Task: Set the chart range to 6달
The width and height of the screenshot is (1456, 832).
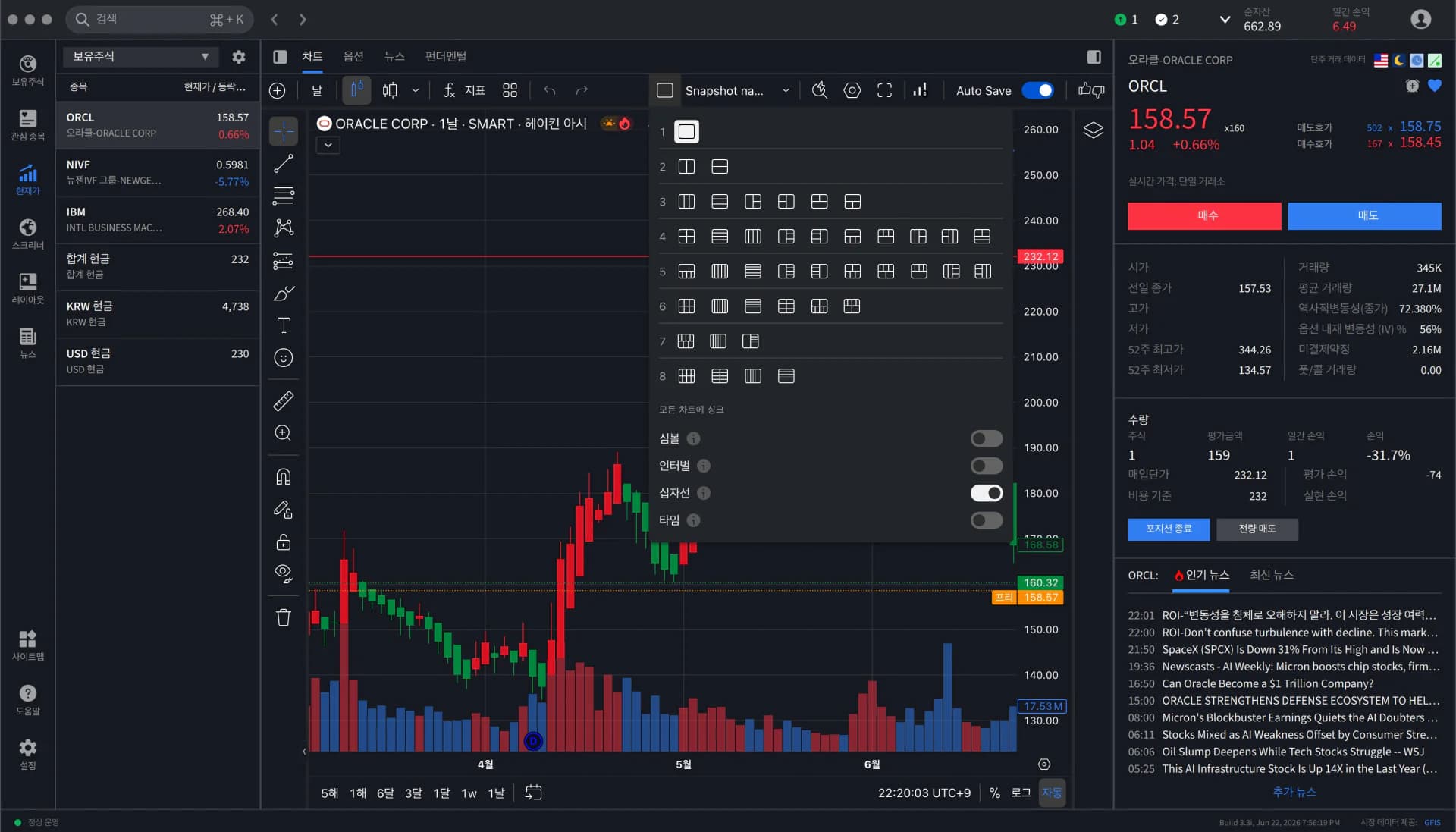Action: point(385,793)
